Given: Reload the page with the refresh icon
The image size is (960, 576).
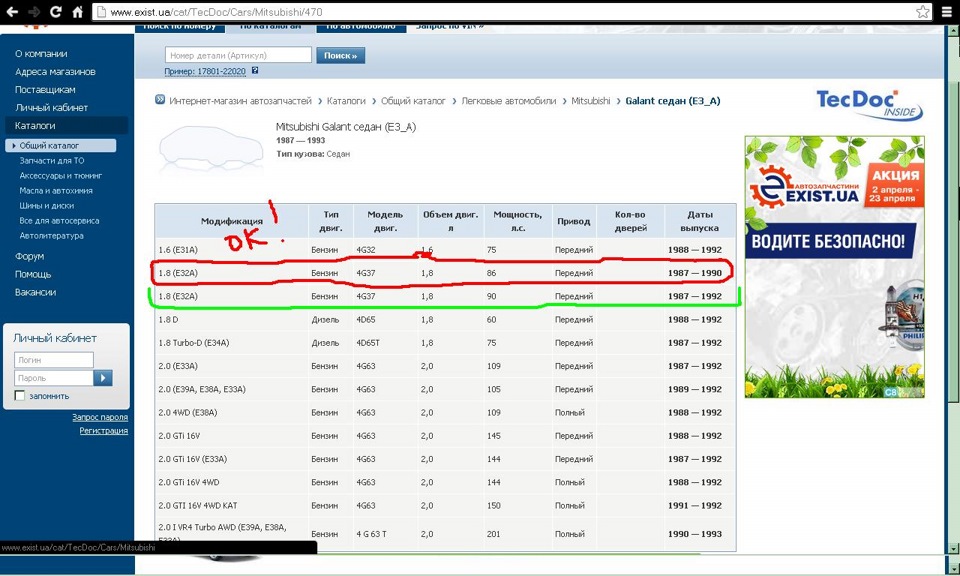Looking at the screenshot, I should 56,12.
